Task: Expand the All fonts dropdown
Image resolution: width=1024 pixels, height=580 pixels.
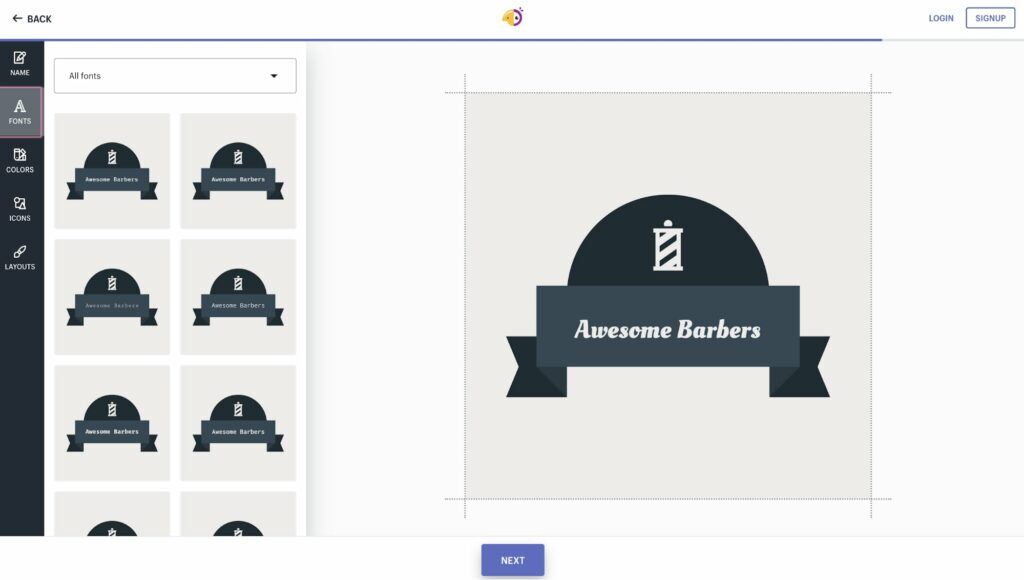Action: [x=175, y=76]
